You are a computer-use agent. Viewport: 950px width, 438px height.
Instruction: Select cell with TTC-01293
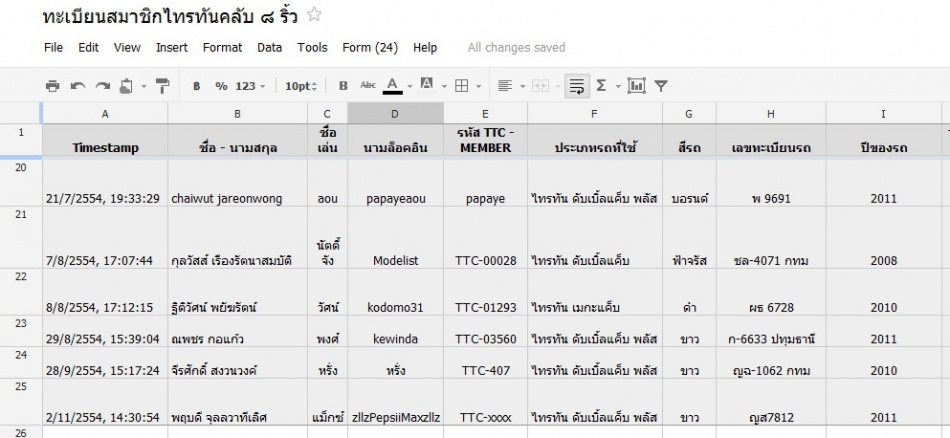pos(485,293)
